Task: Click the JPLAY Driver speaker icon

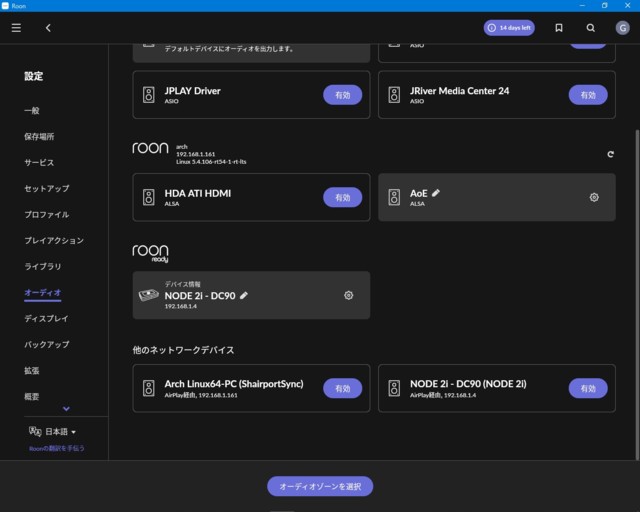Action: tap(149, 95)
